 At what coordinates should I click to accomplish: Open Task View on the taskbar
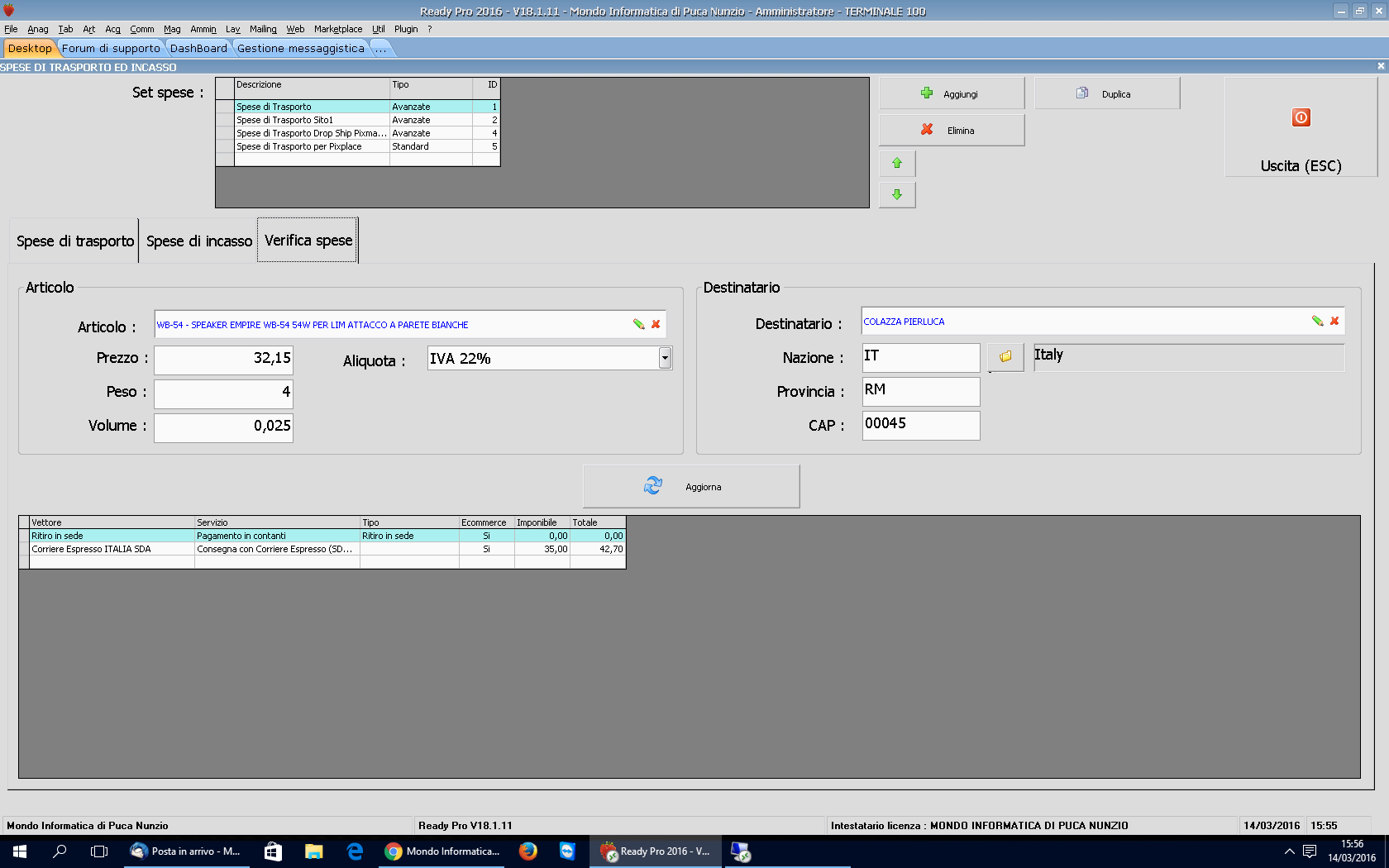coord(99,851)
